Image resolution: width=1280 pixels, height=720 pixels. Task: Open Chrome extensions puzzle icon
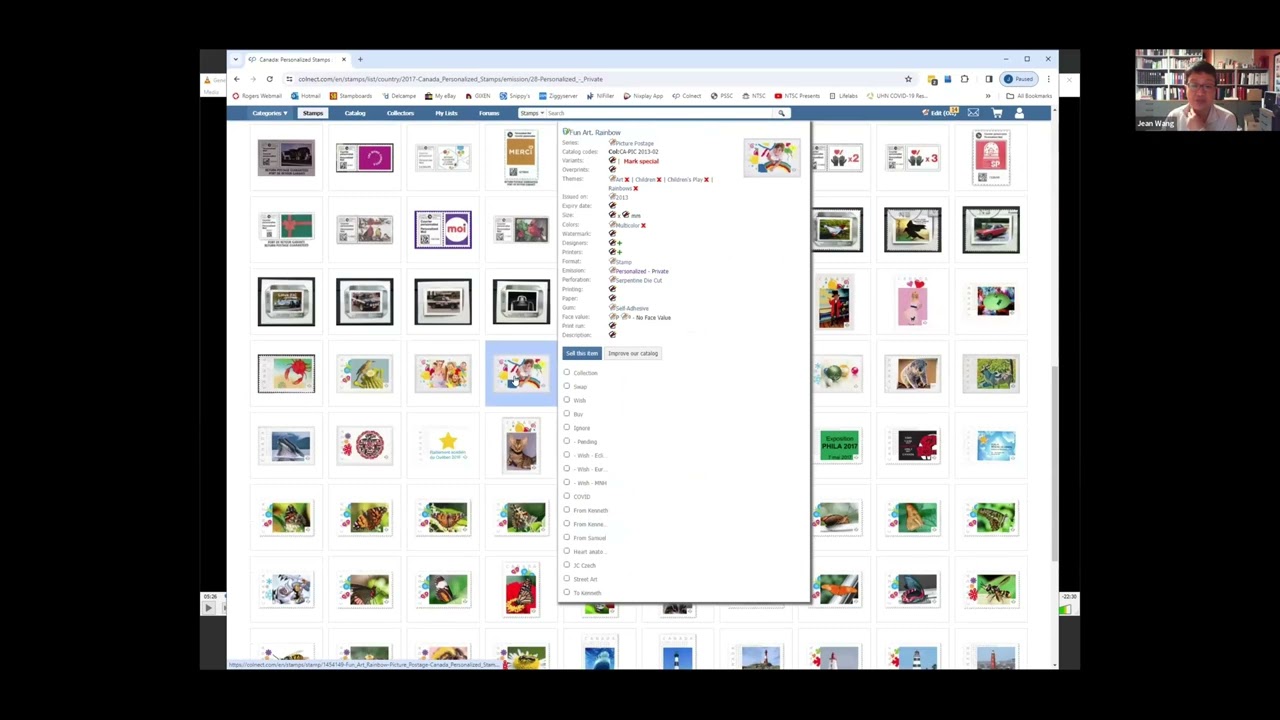click(x=965, y=79)
